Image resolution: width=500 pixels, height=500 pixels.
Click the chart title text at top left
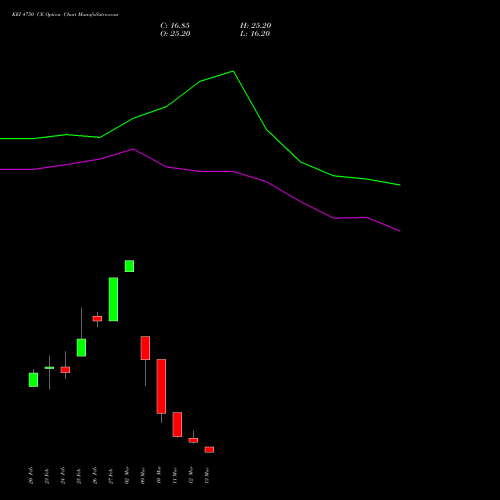(x=65, y=15)
